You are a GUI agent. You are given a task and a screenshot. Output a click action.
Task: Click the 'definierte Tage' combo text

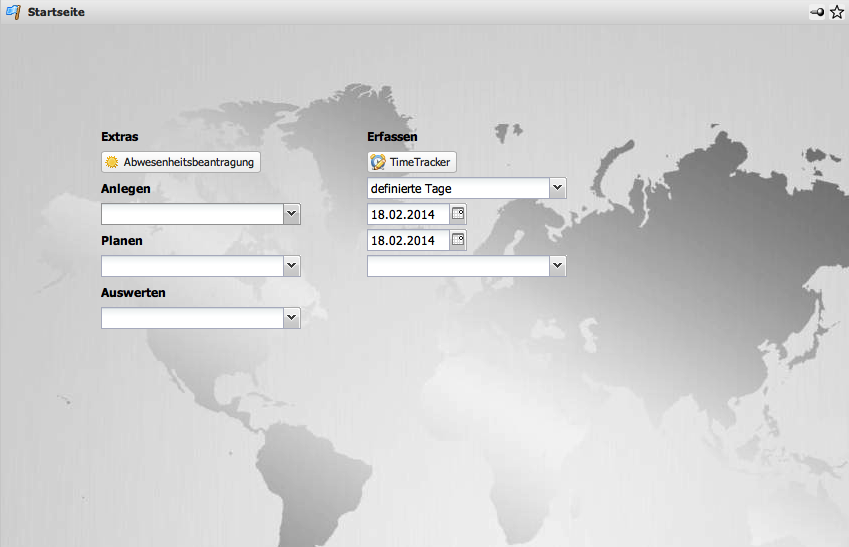point(411,188)
